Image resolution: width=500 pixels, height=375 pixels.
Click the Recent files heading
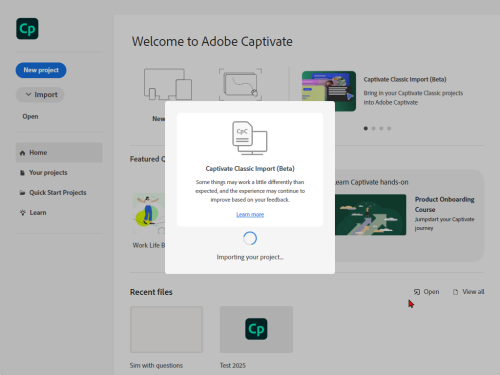pyautogui.click(x=151, y=292)
